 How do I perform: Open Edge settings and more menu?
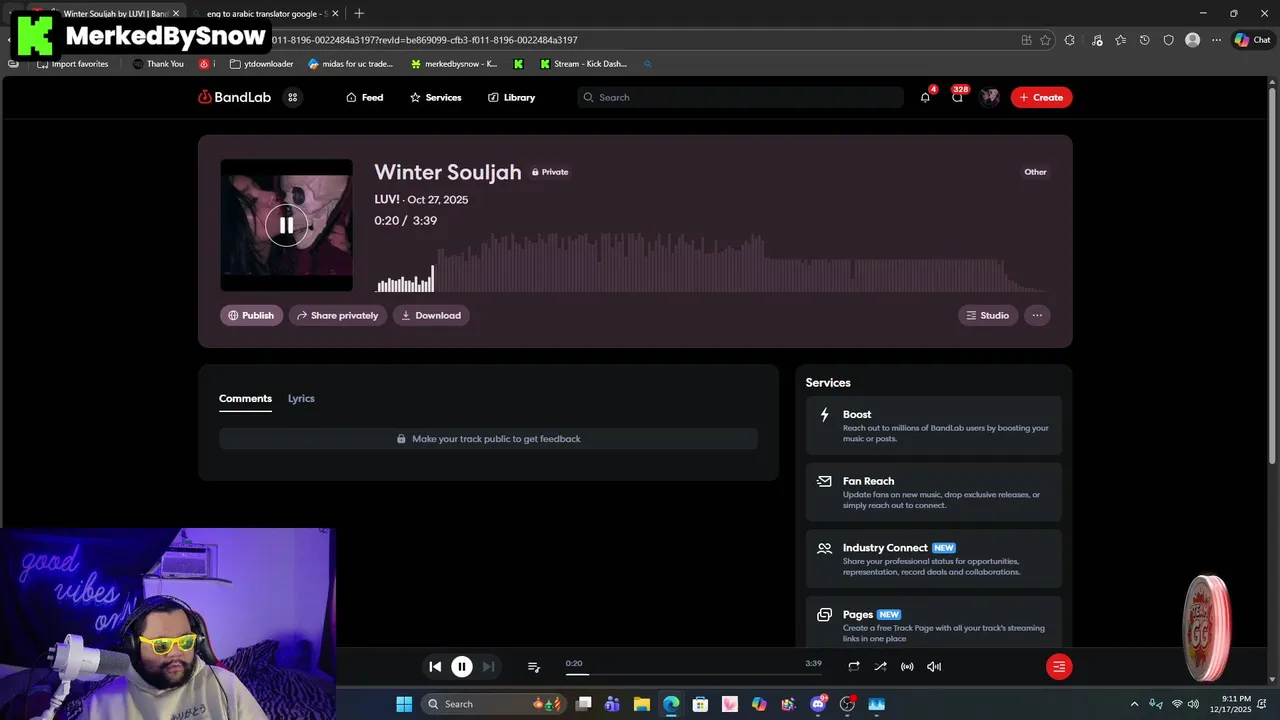[1216, 40]
